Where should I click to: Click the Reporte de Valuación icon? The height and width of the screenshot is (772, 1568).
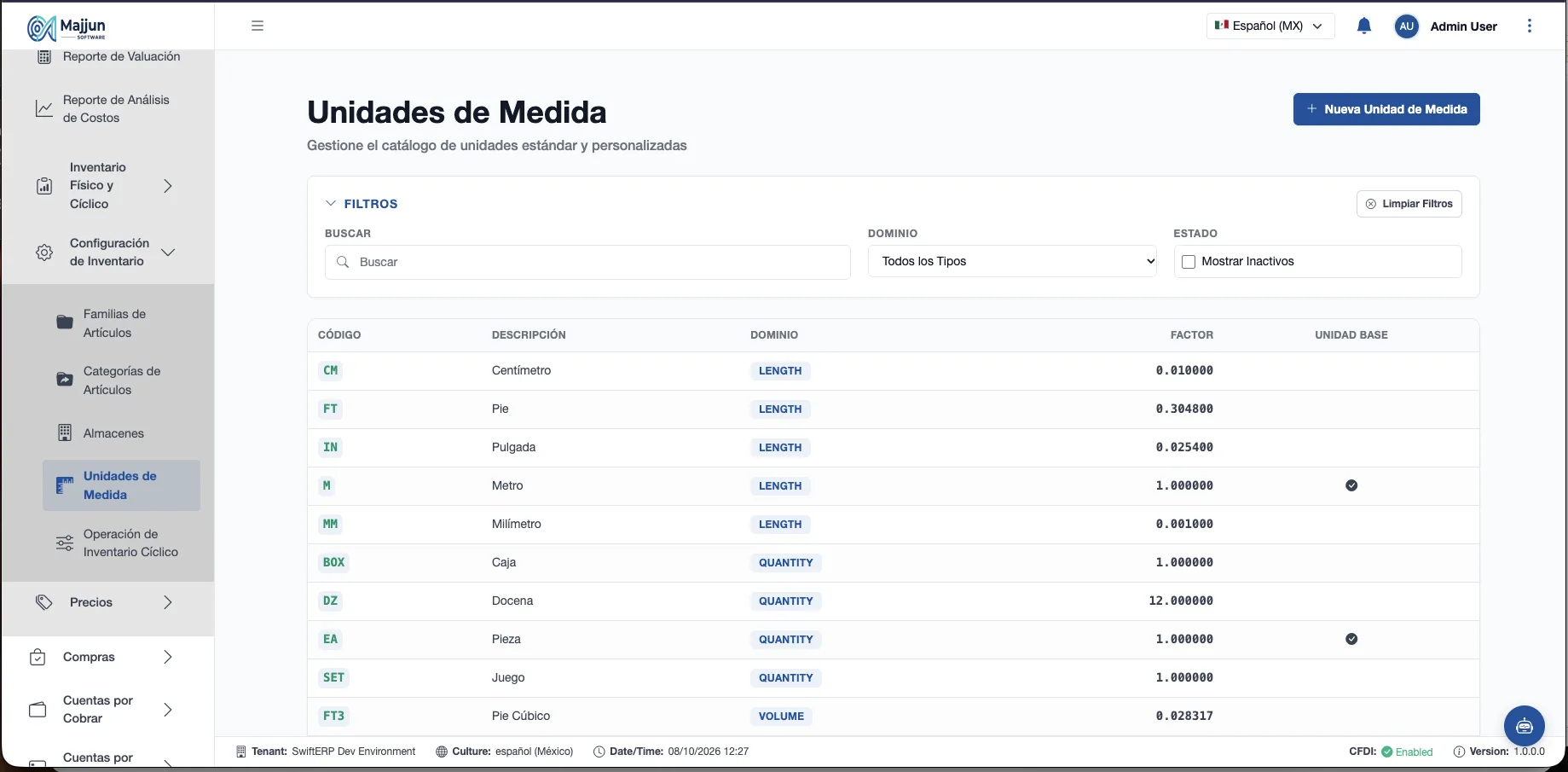point(44,57)
